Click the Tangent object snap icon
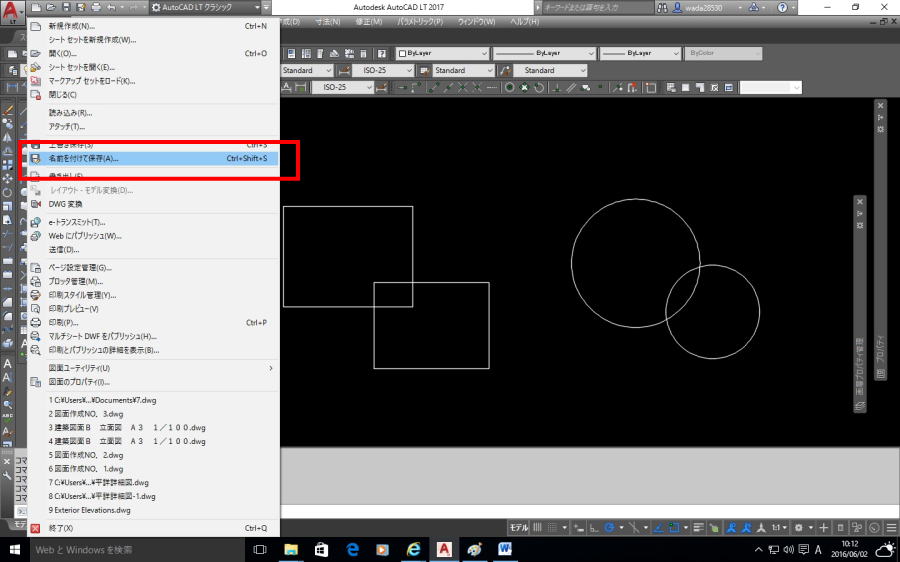900x562 pixels. 539,87
